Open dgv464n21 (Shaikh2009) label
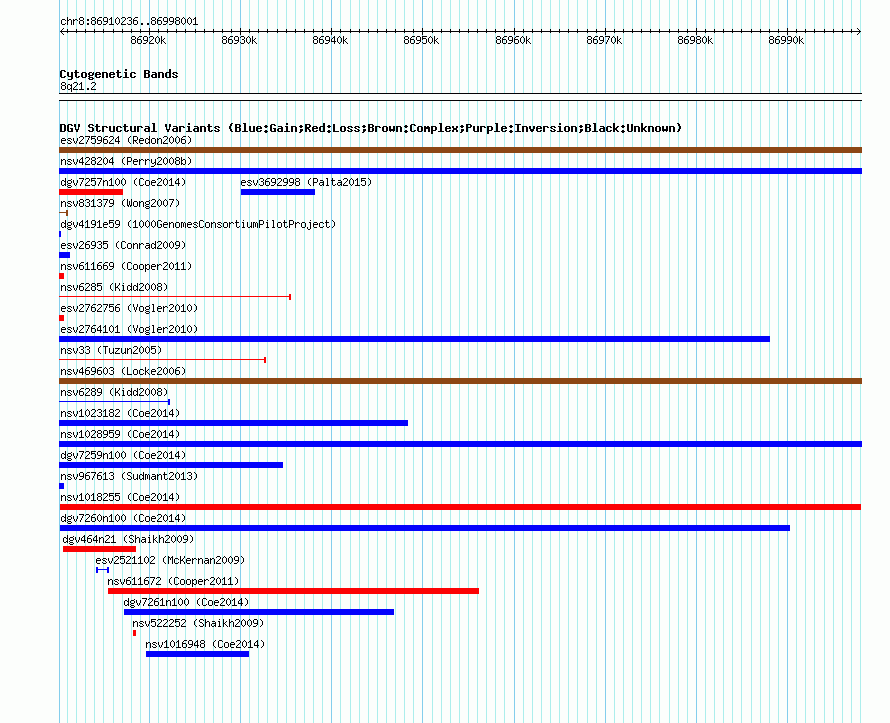Screen dimensions: 890x723 128,539
